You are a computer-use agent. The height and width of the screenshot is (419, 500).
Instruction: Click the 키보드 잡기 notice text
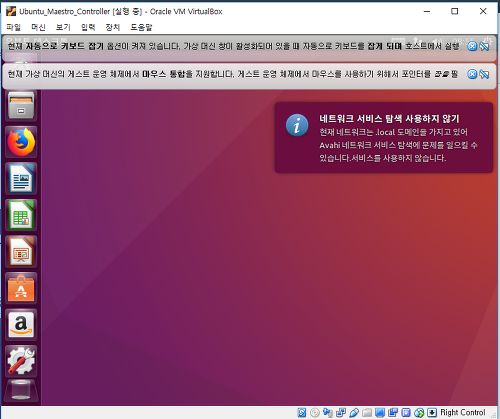coord(234,46)
